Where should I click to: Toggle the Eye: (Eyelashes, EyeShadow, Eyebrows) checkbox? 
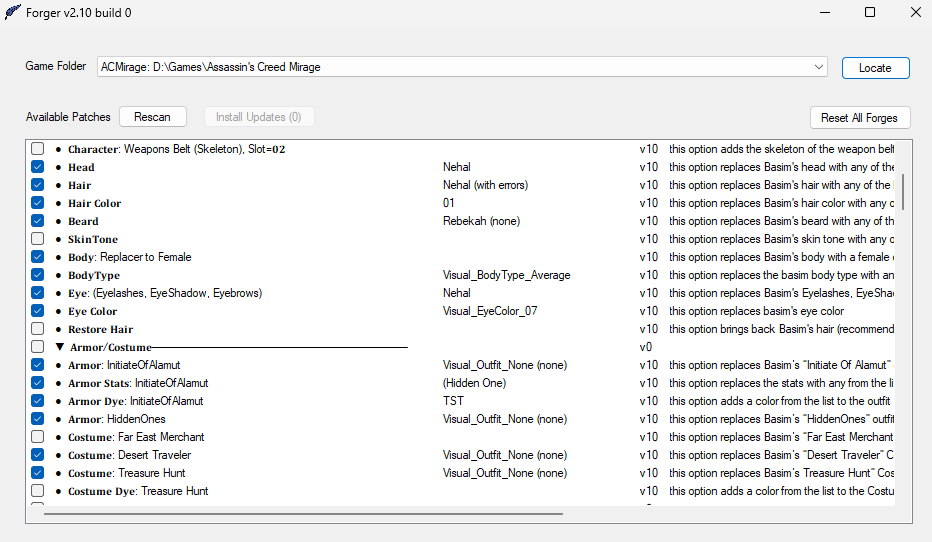[37, 293]
